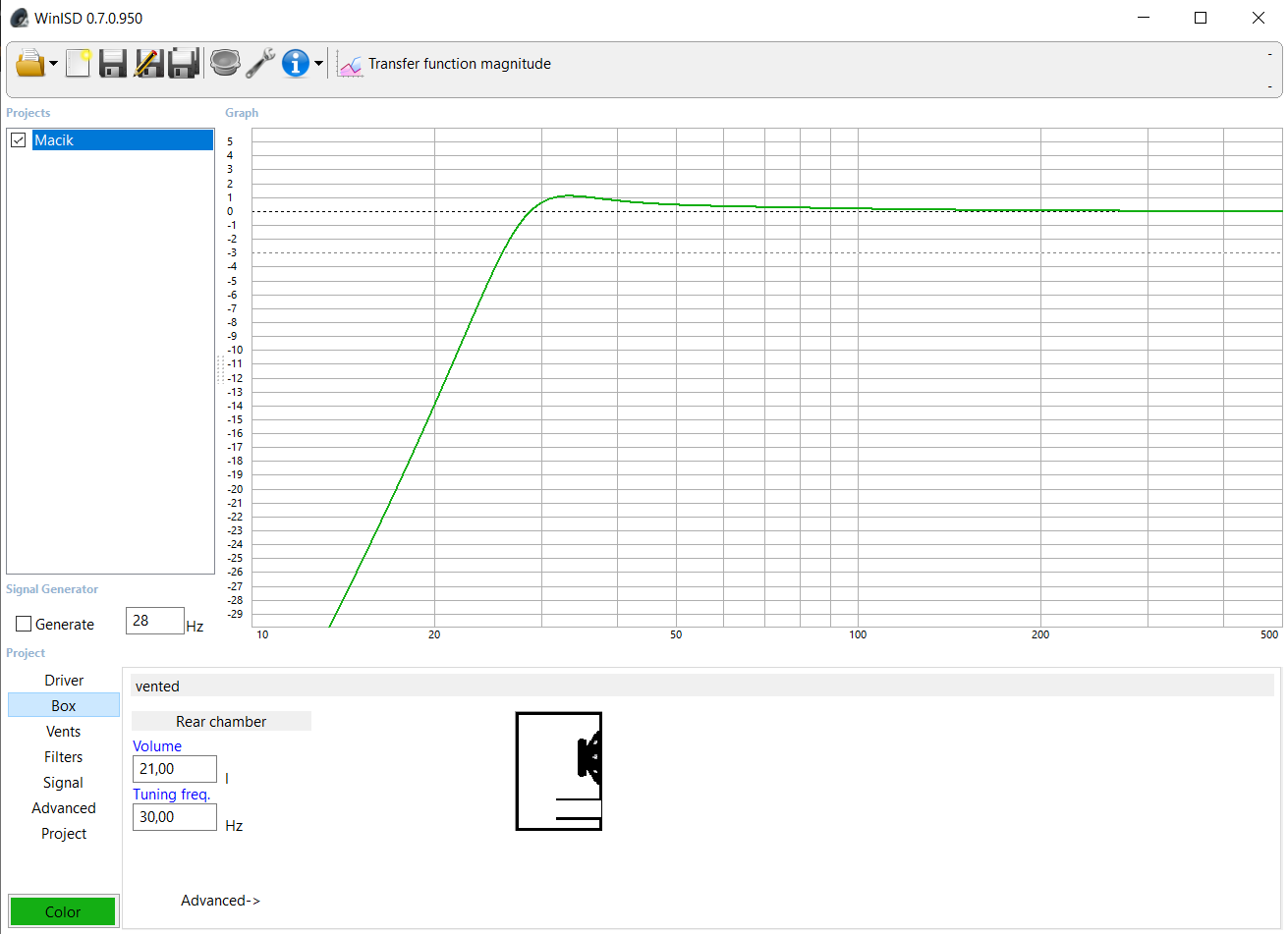Minimize the WinISD window
Screen dimensions: 1288x934
[1144, 18]
